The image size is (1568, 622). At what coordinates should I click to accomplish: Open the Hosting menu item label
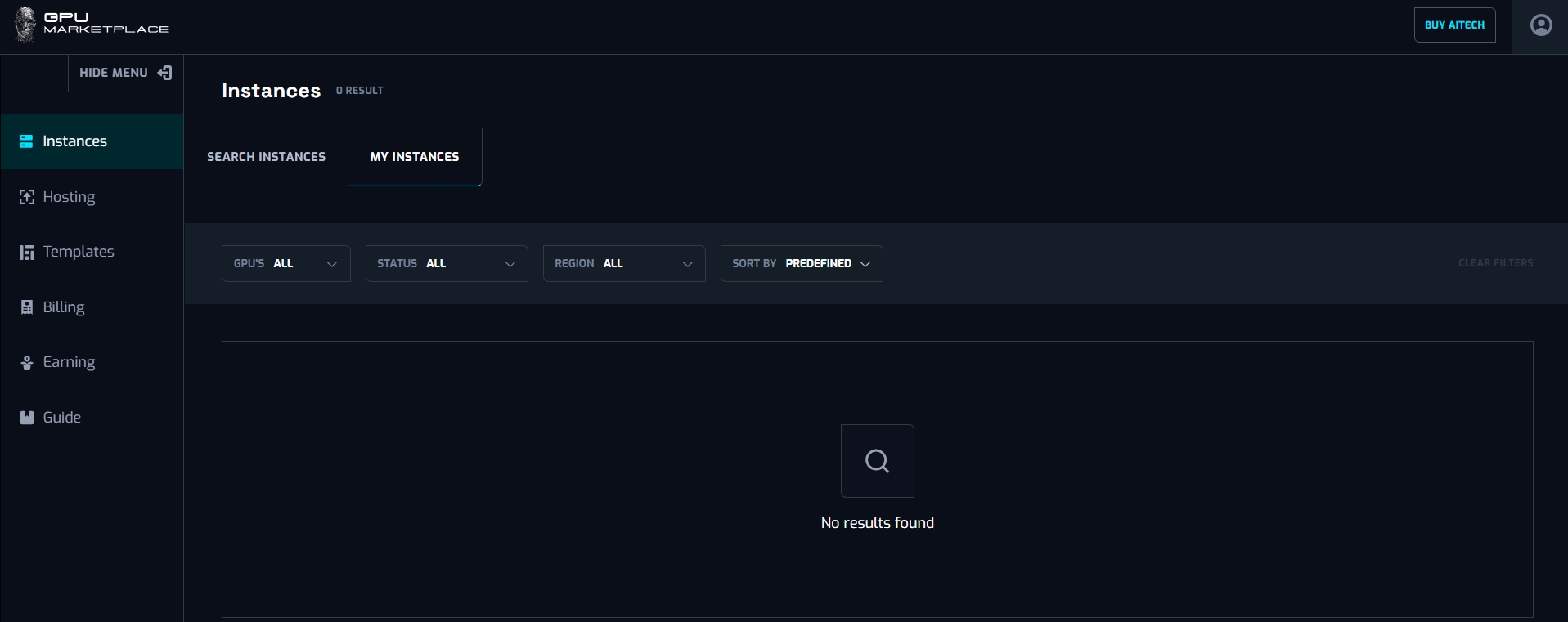click(x=69, y=197)
